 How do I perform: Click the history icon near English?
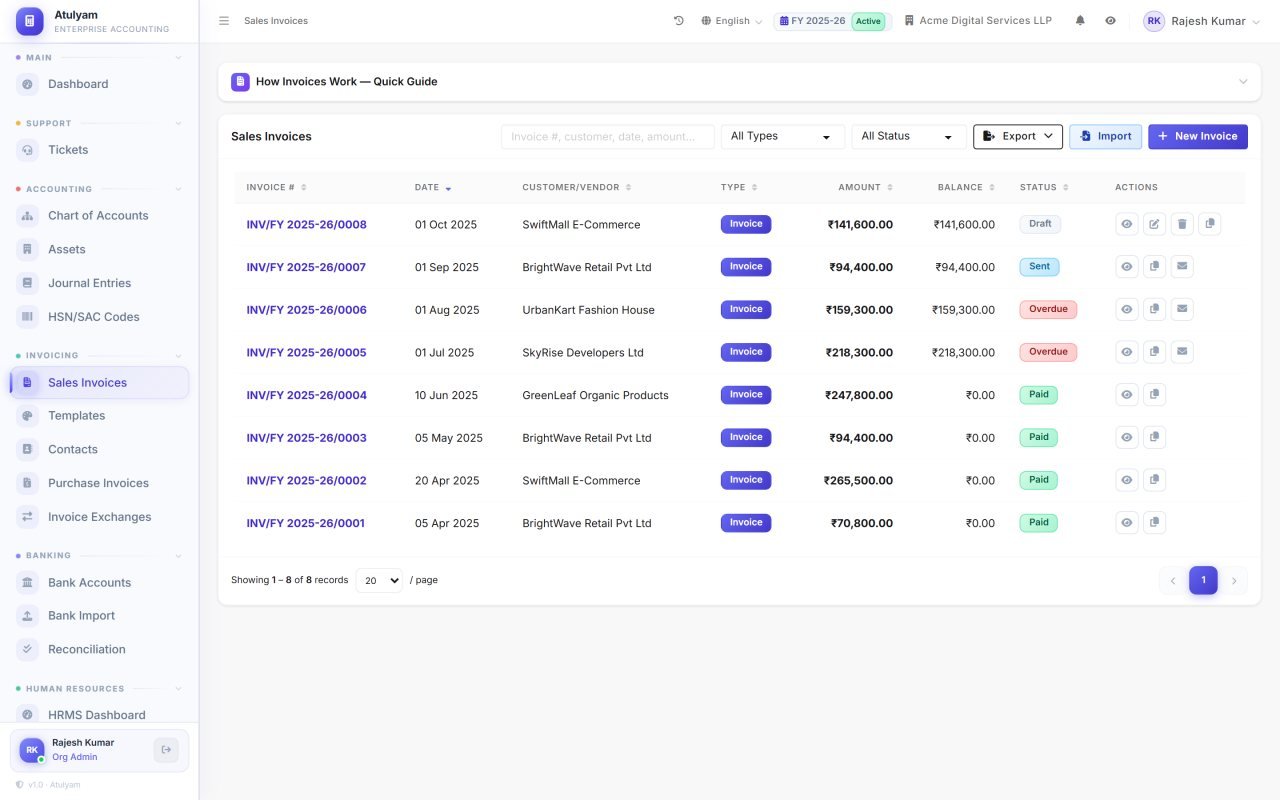679,21
